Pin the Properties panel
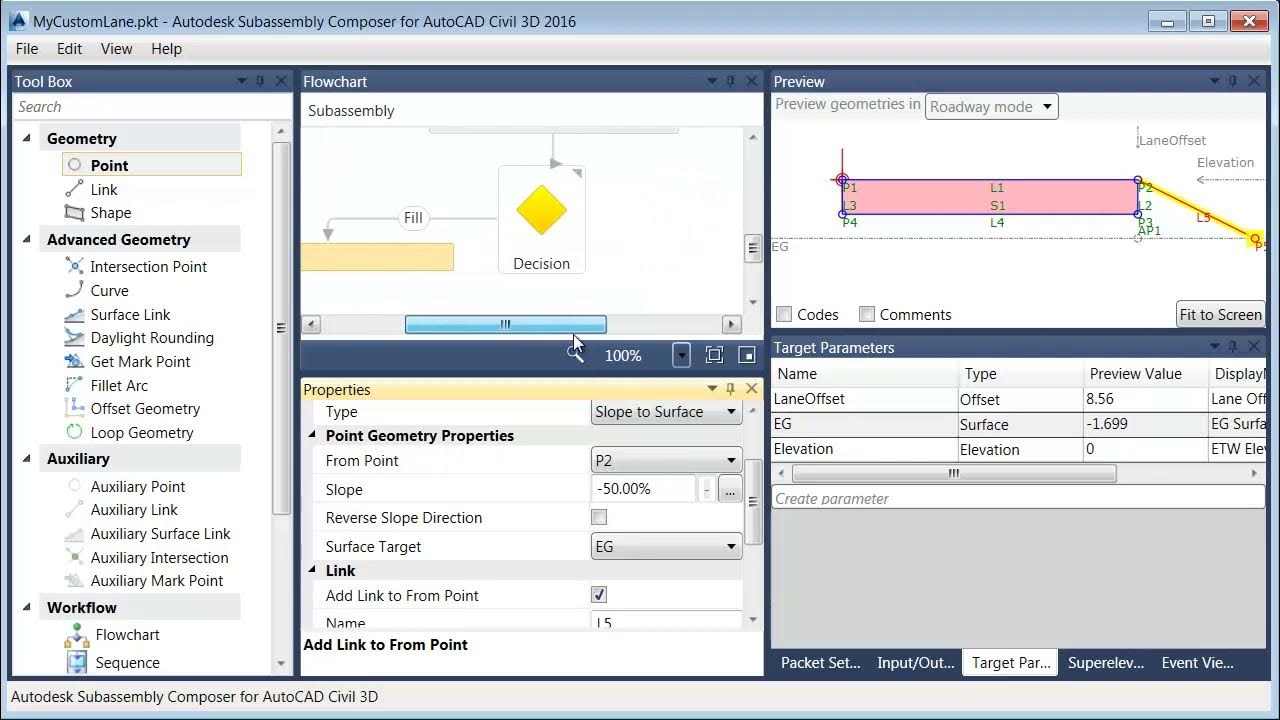Image resolution: width=1280 pixels, height=720 pixels. coord(731,389)
